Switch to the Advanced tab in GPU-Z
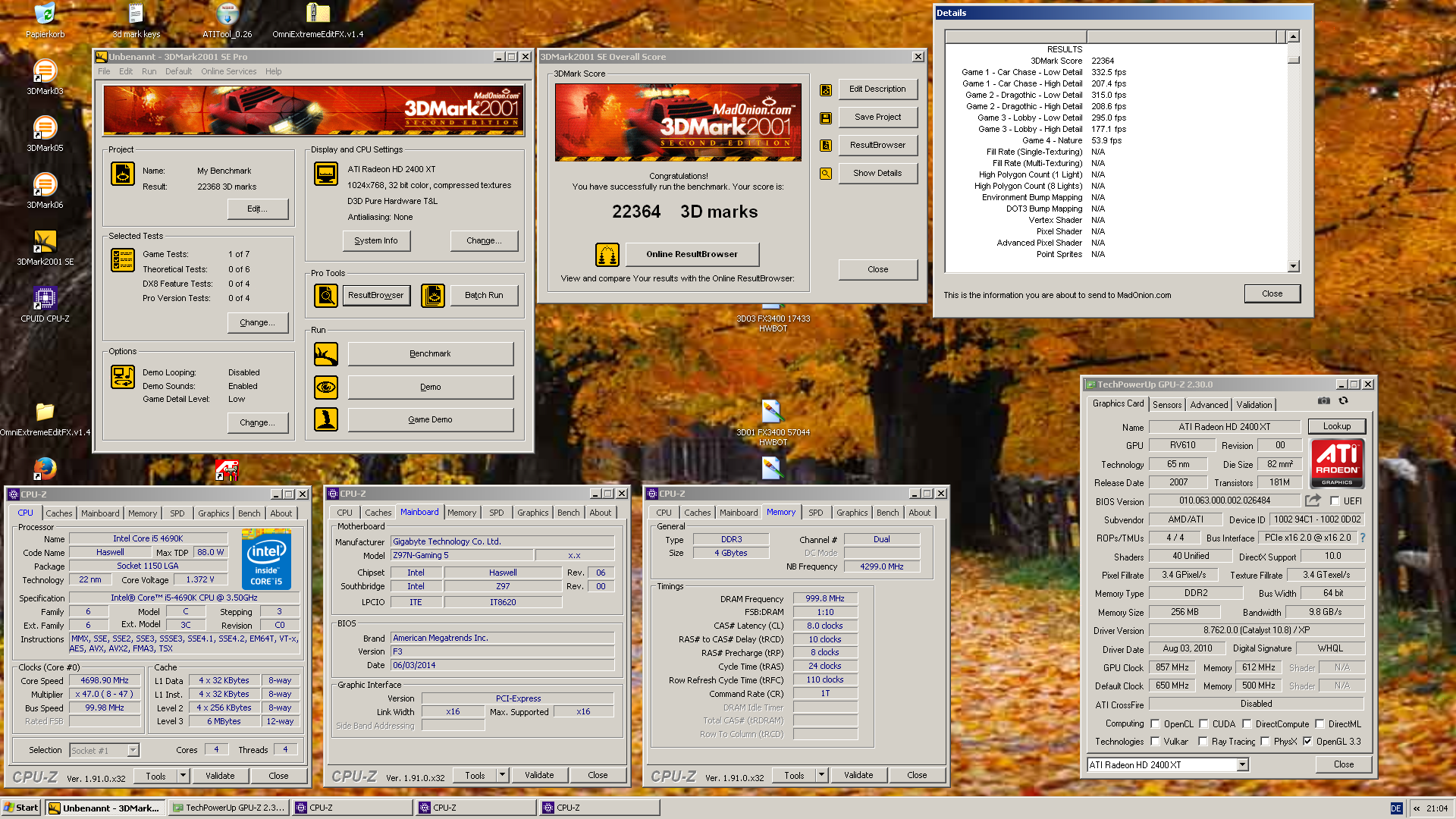Image resolution: width=1456 pixels, height=819 pixels. (x=1209, y=405)
